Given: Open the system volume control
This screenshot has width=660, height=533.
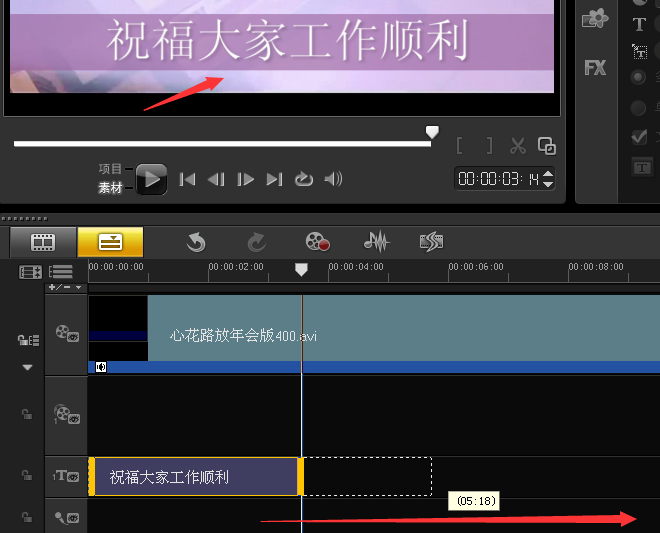Looking at the screenshot, I should click(333, 179).
